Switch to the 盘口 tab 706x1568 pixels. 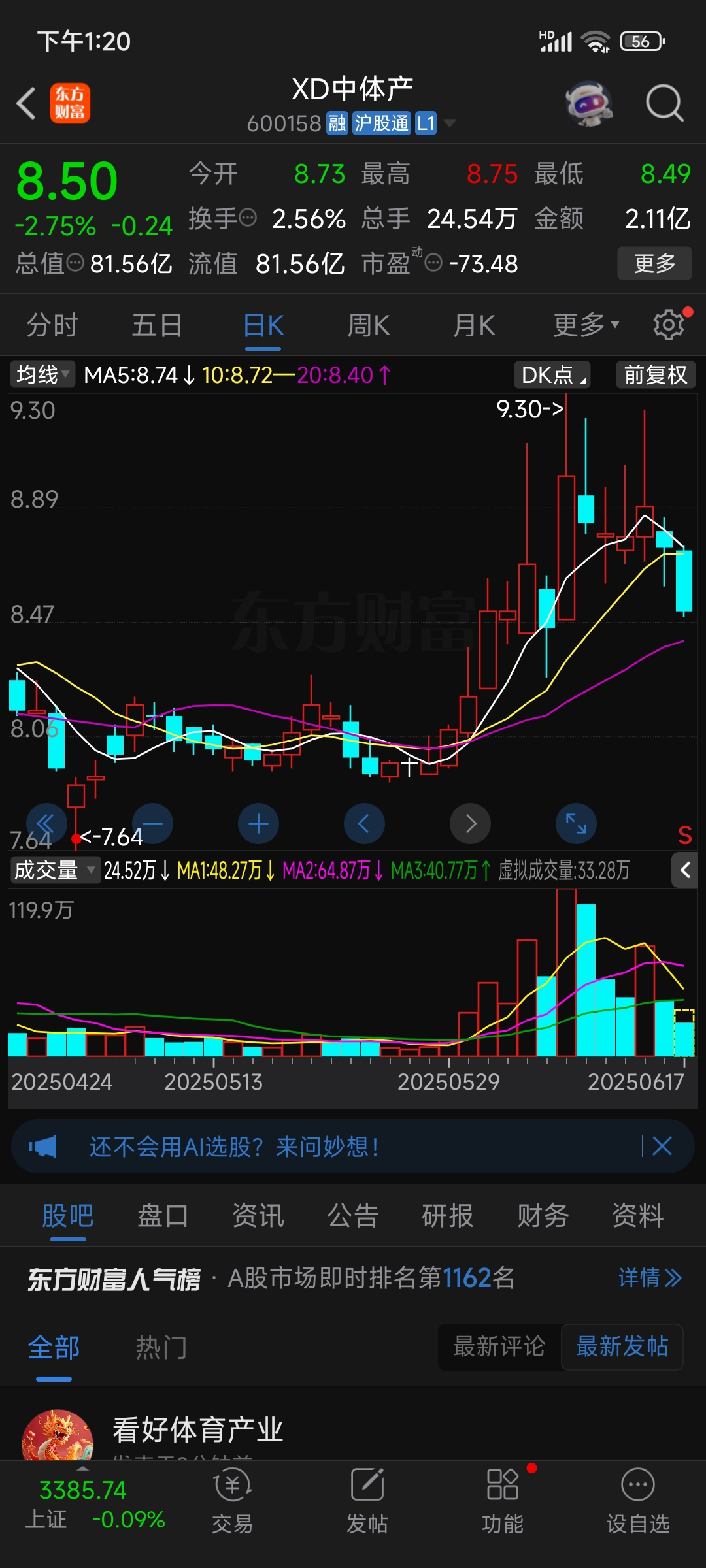163,1216
